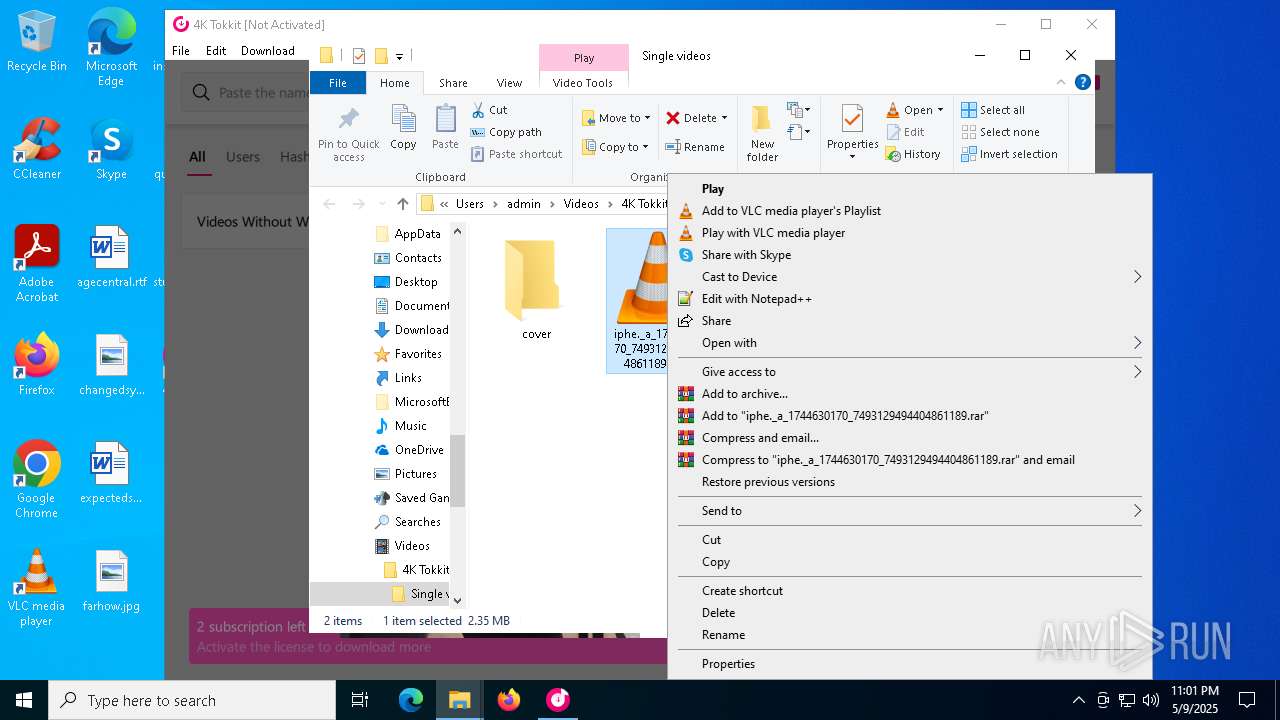This screenshot has width=1280, height=720.
Task: Go up one folder level arrow
Action: [x=402, y=204]
